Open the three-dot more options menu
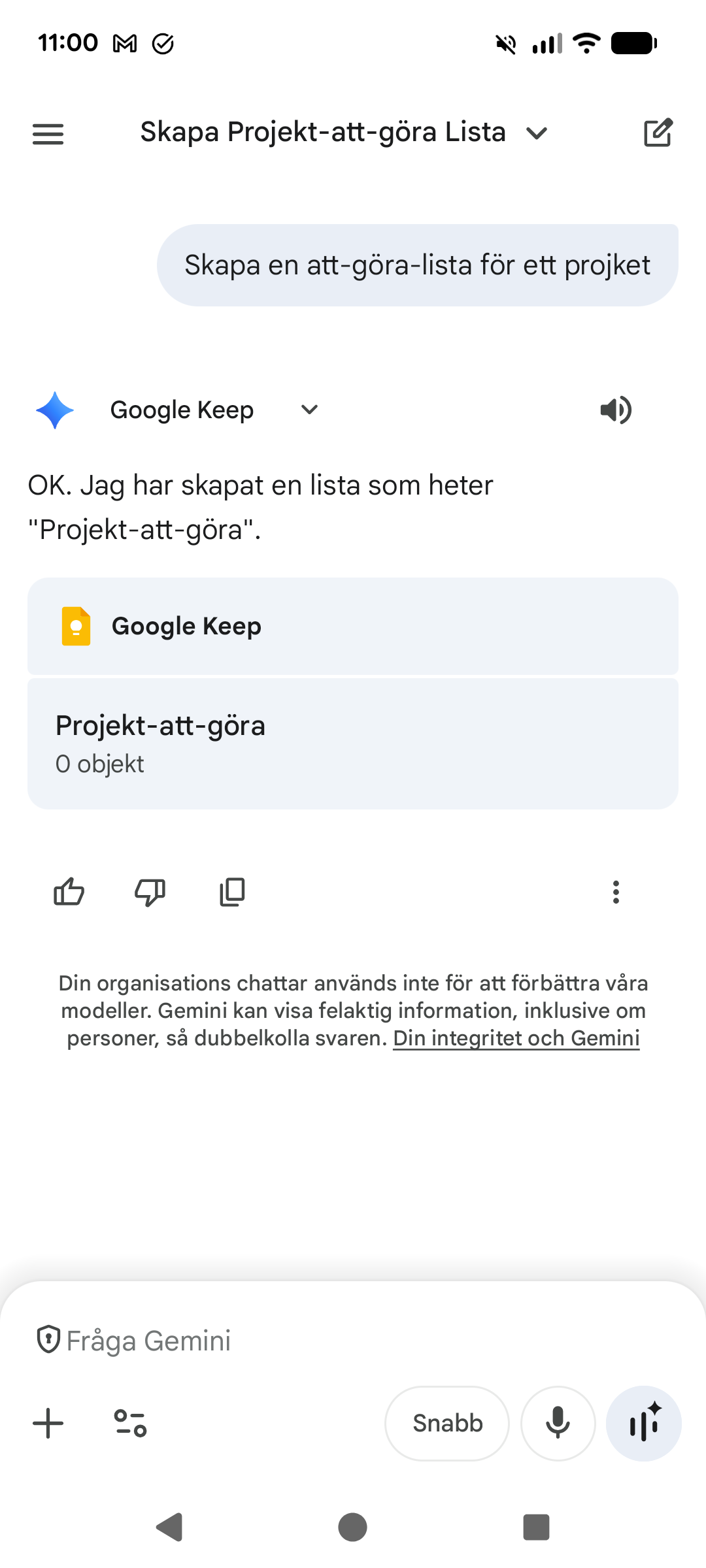The height and width of the screenshot is (1568, 706). 616,892
